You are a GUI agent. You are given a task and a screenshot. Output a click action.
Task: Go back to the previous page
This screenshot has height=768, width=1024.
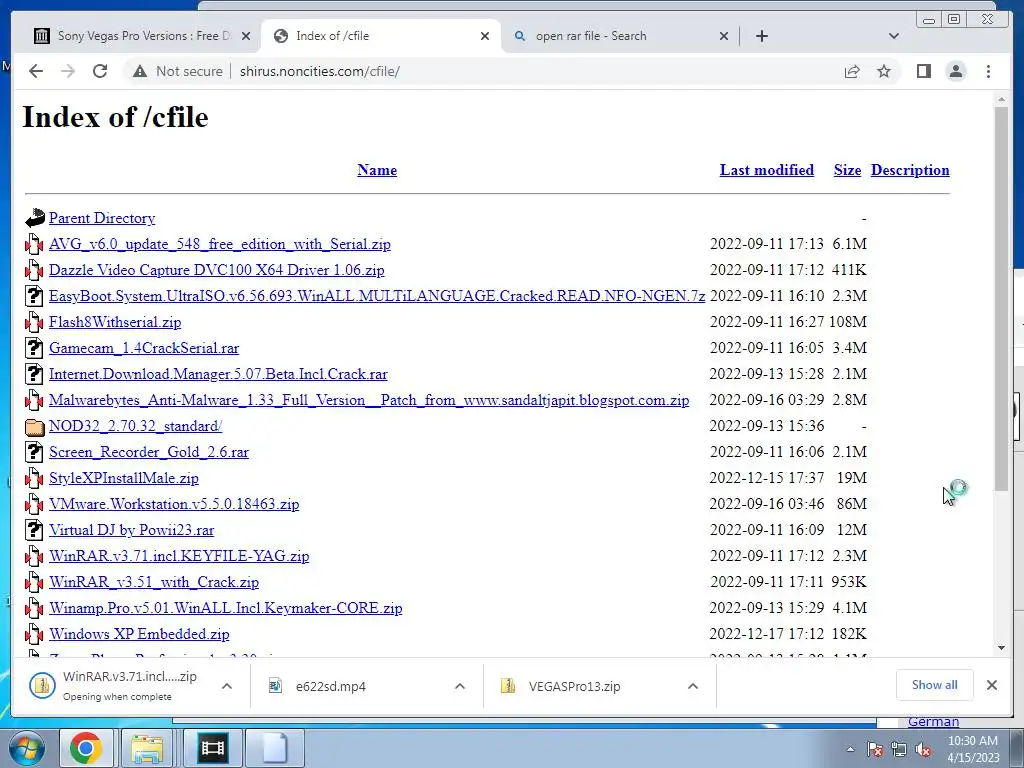coord(36,71)
